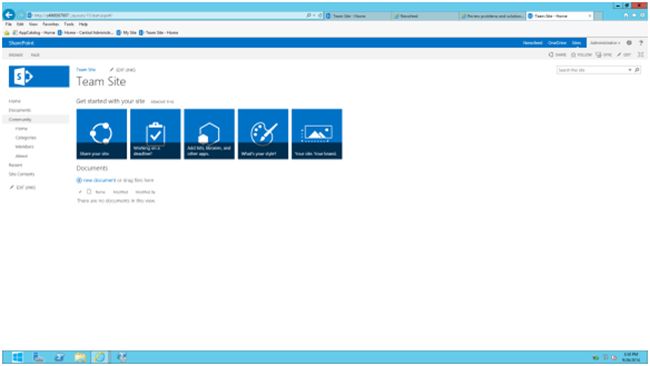Viewport: 650px width, 366px height.
Task: Click the Windows Start button
Action: click(x=17, y=357)
